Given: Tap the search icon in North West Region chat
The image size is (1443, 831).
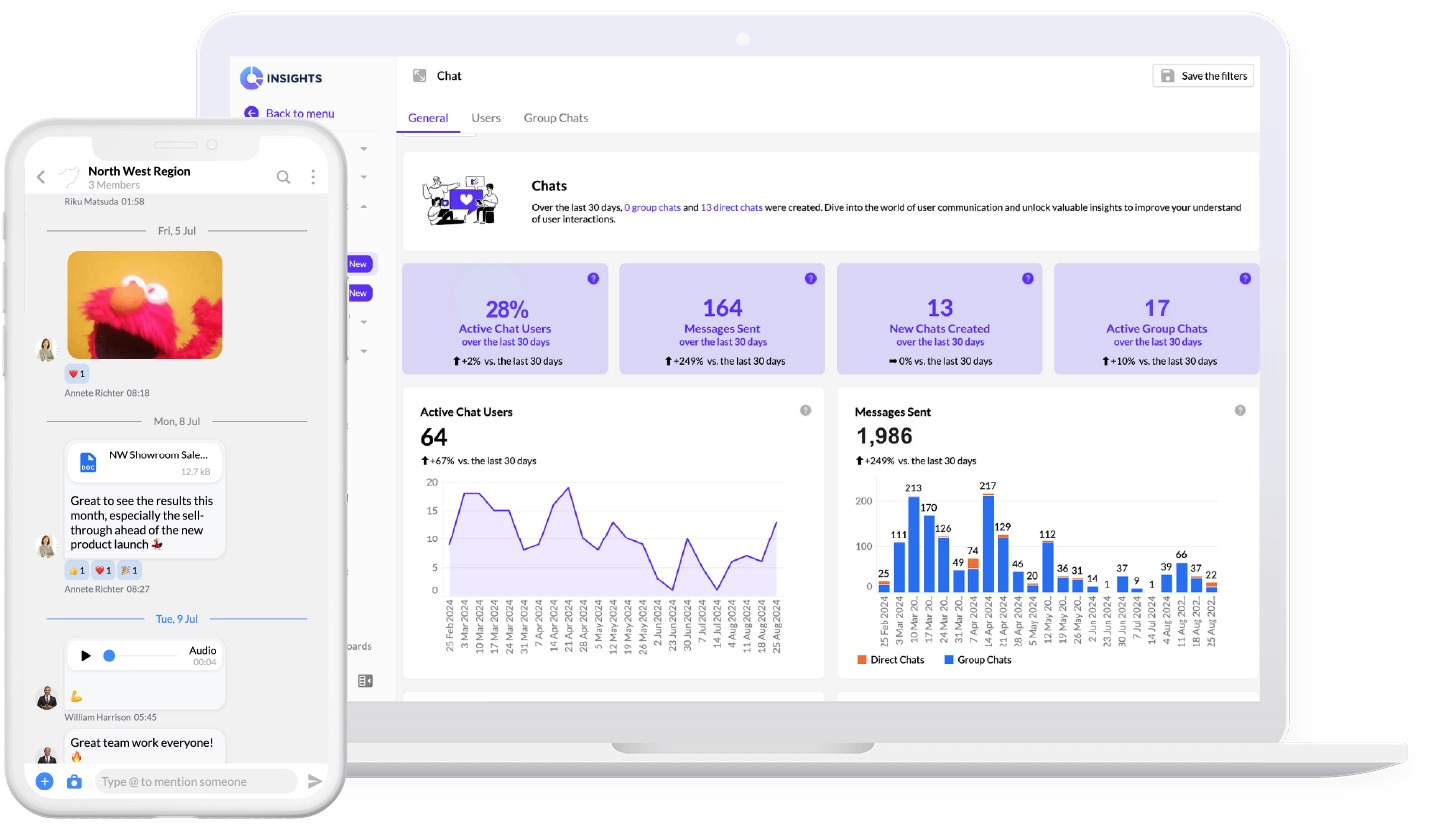Looking at the screenshot, I should click(x=283, y=177).
